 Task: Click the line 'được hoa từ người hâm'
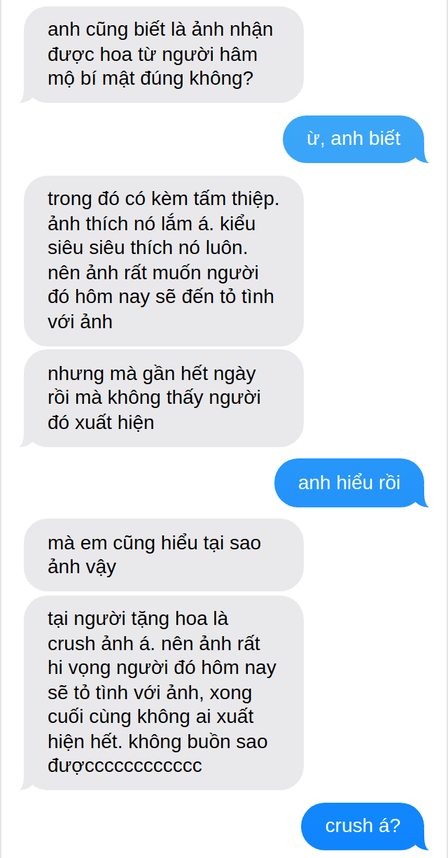click(x=152, y=55)
